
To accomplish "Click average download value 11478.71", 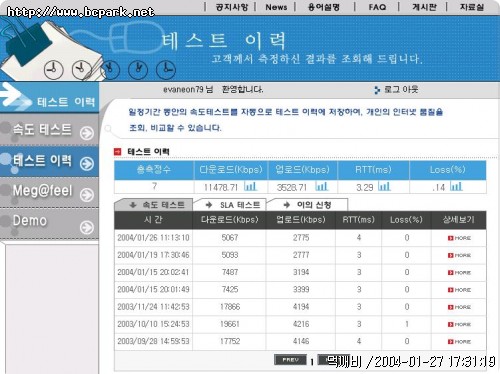I will coord(221,187).
